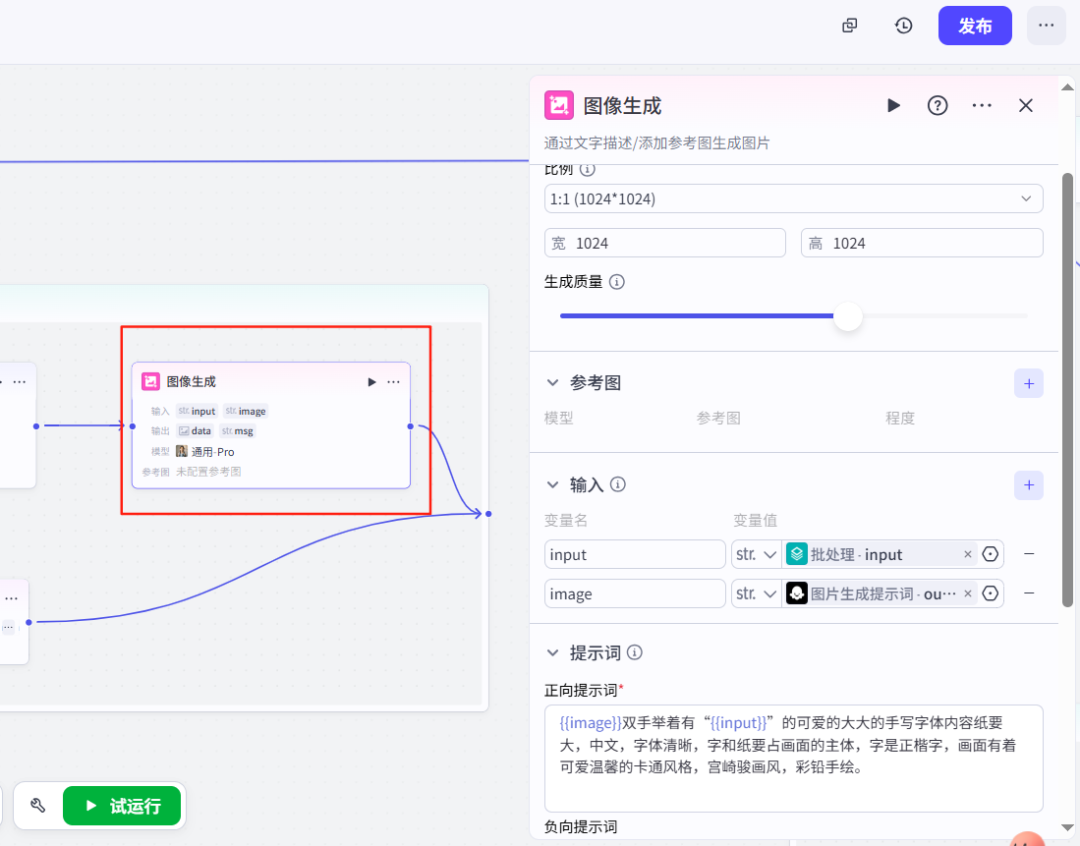The image size is (1080, 846).
Task: Collapse the 提示词 section
Action: pyautogui.click(x=552, y=652)
